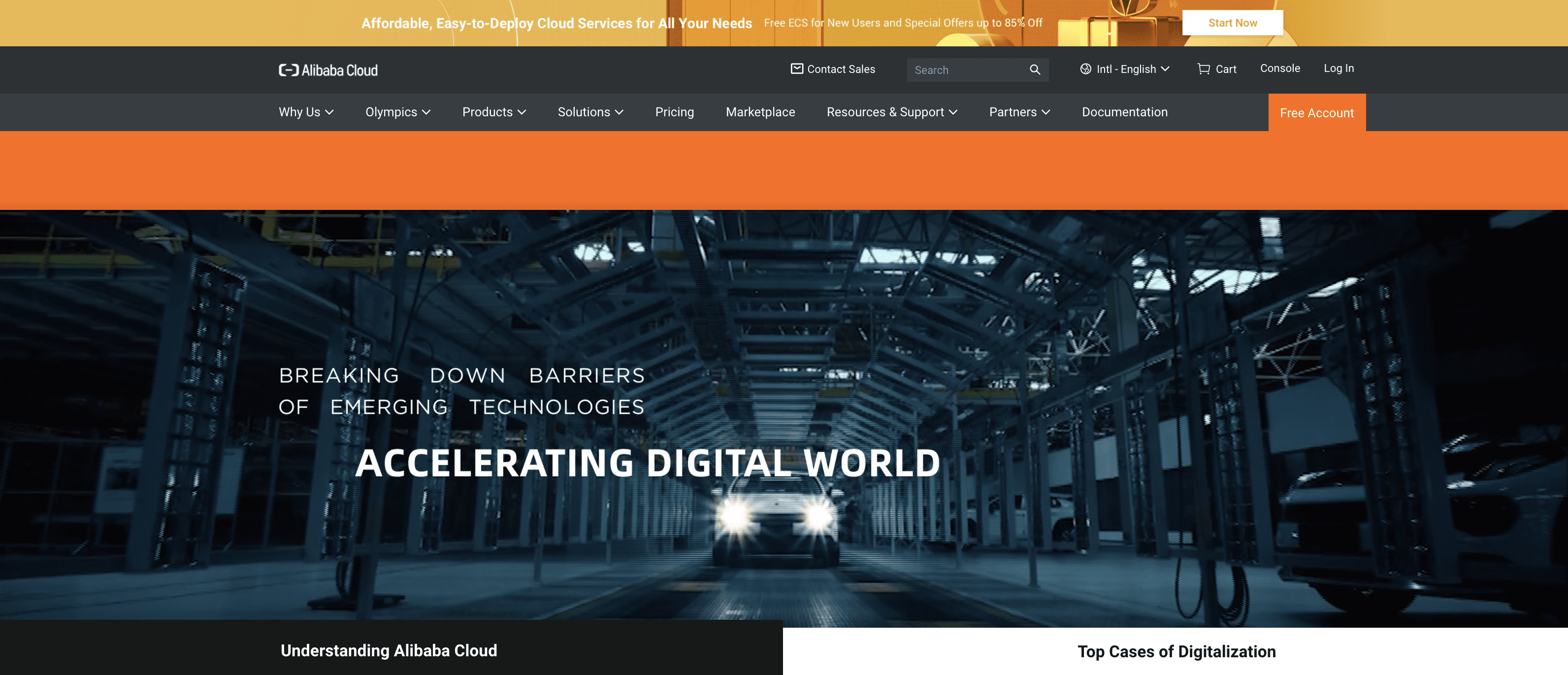Open the Cart link
Viewport: 1568px width, 675px height.
pyautogui.click(x=1217, y=69)
